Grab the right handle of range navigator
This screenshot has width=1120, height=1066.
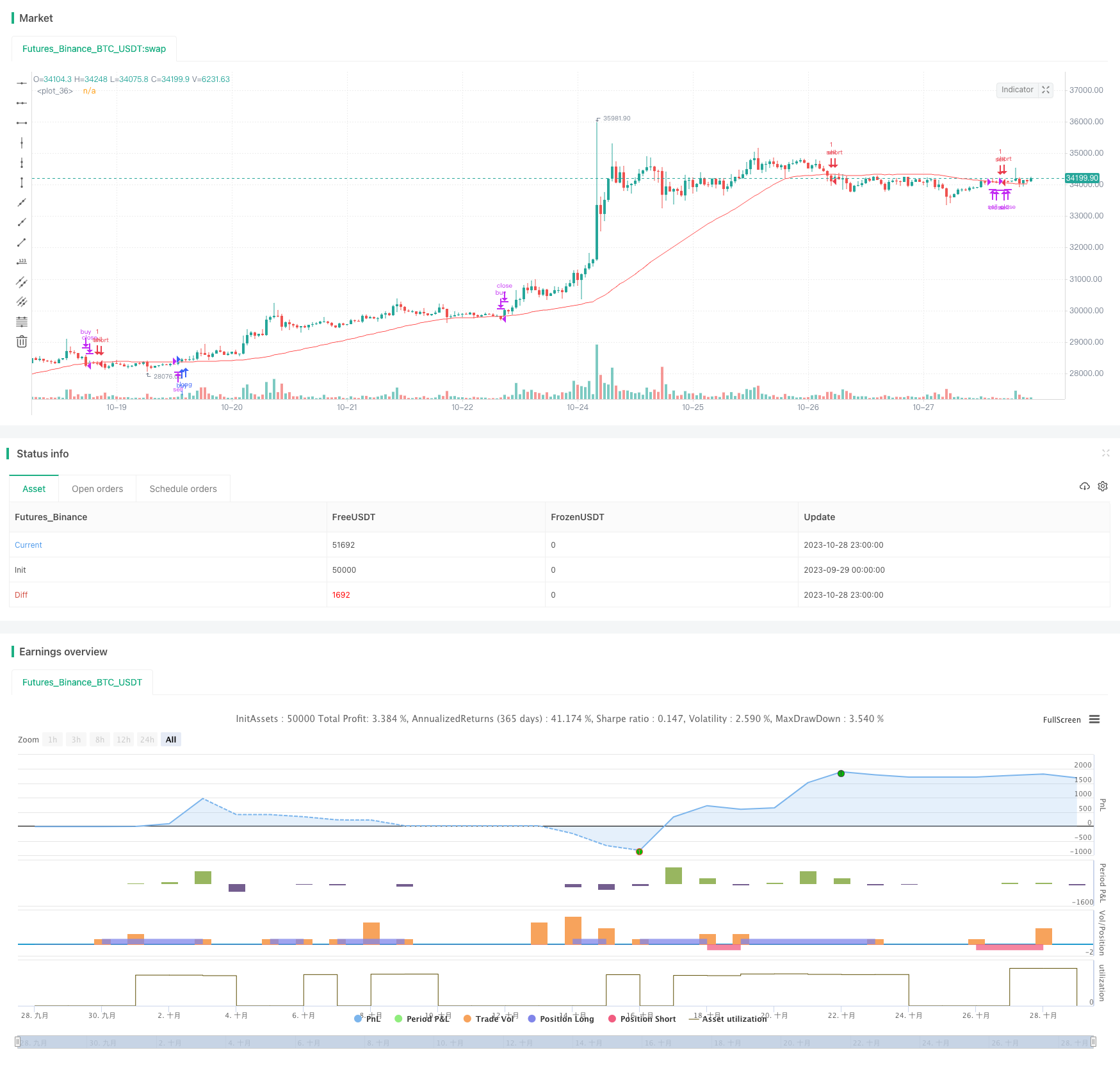(1094, 1042)
